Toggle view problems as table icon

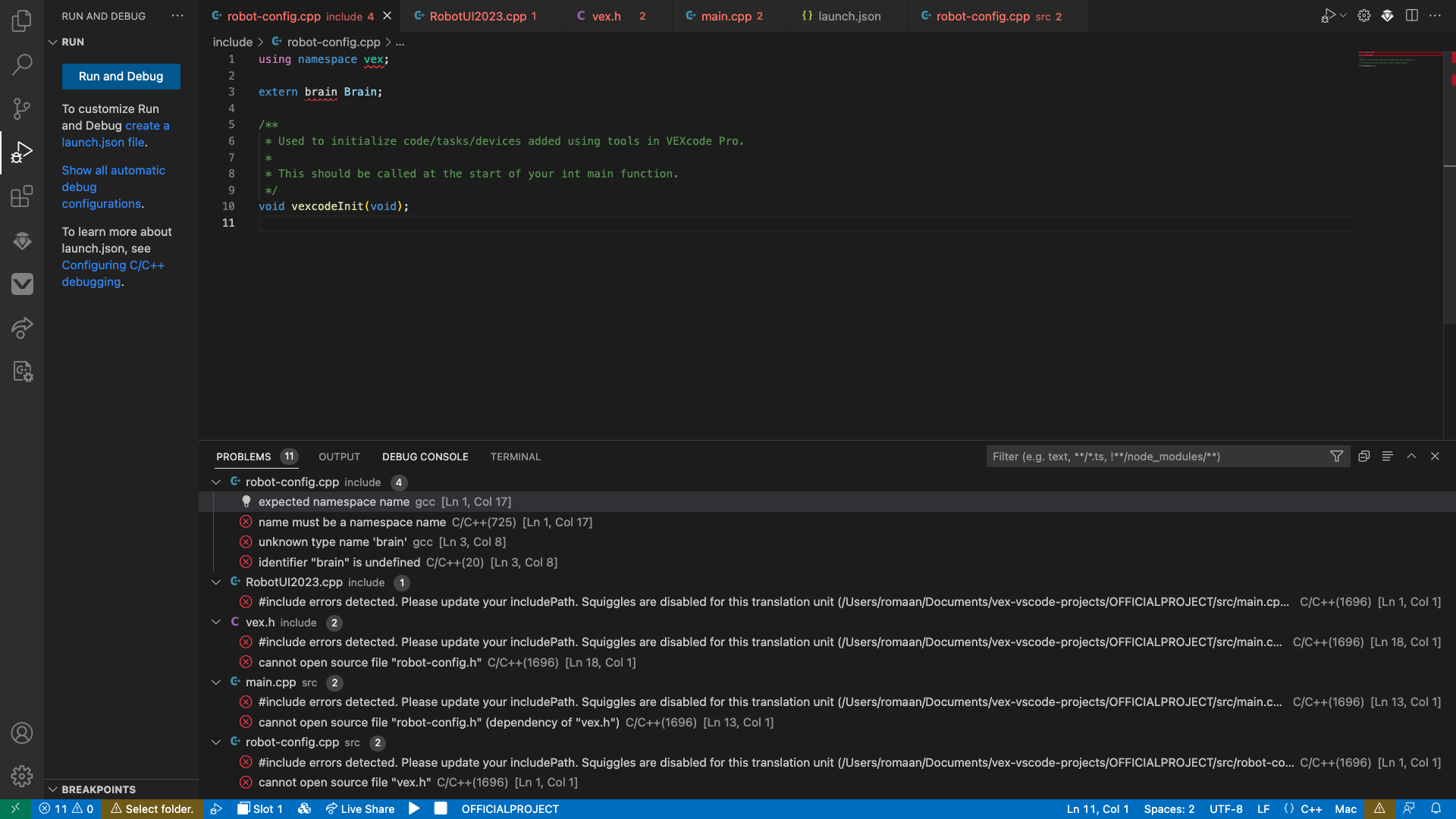coord(1387,457)
